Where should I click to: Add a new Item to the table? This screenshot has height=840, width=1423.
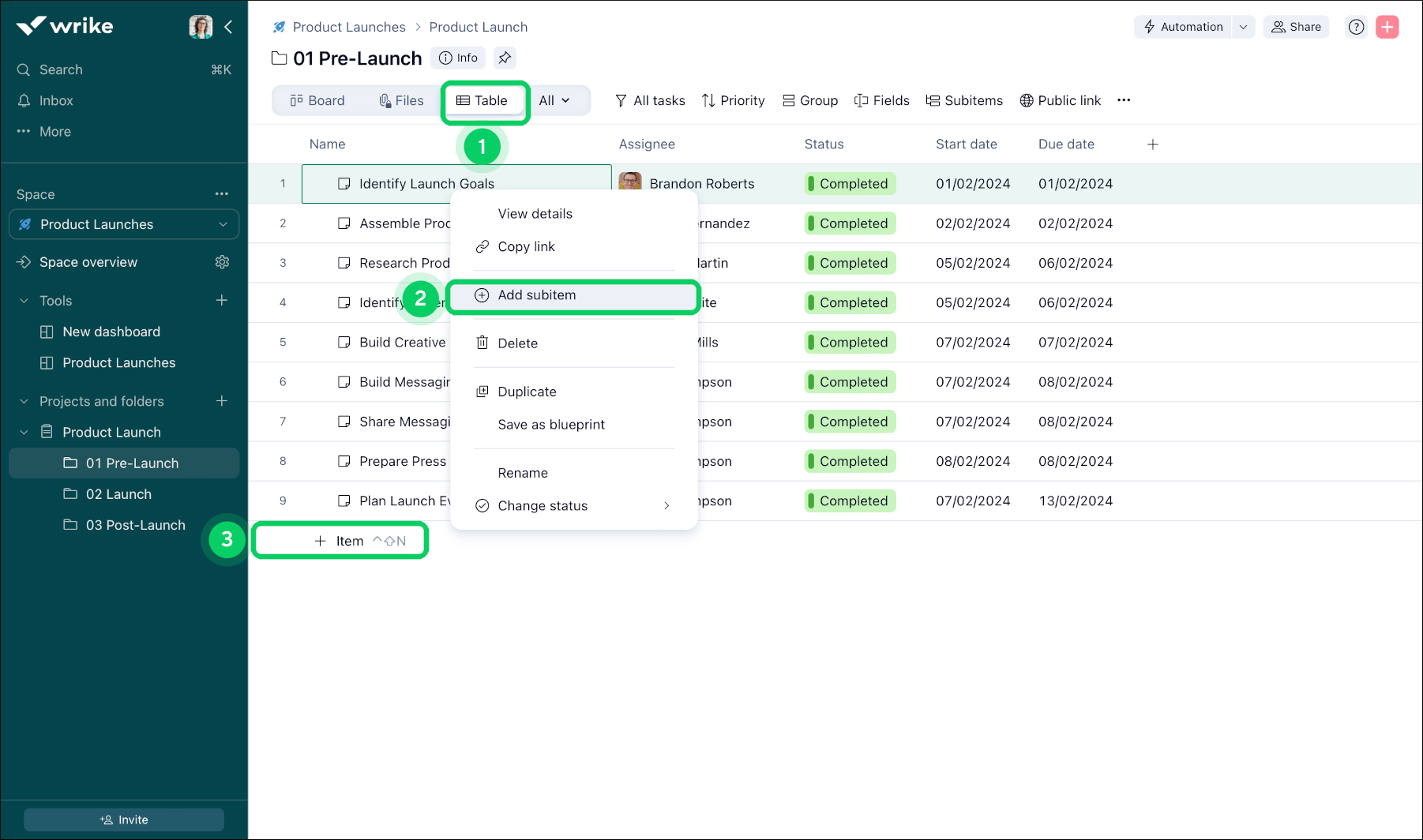340,540
